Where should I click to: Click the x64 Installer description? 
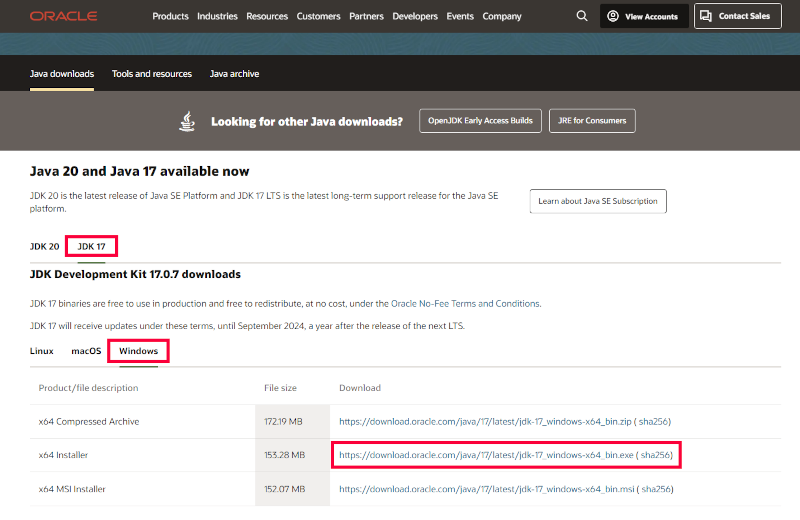click(63, 455)
